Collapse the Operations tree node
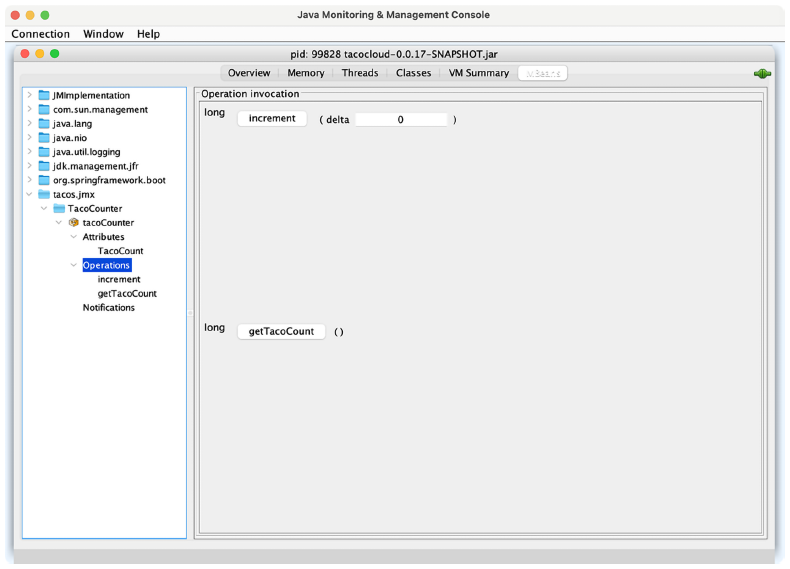The image size is (790, 569). pyautogui.click(x=73, y=266)
